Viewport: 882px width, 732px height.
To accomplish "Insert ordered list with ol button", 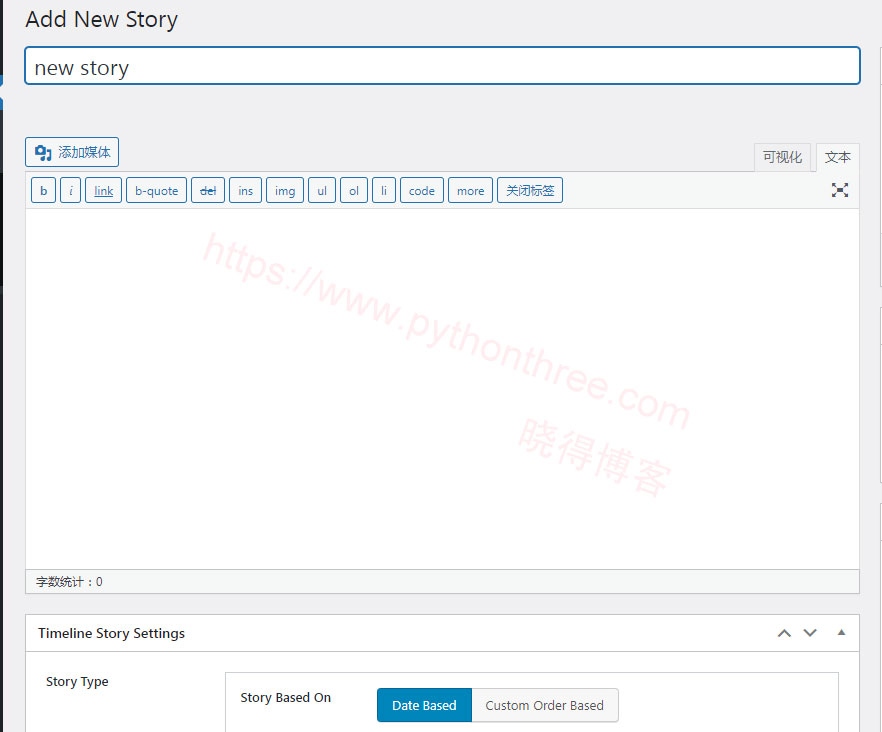I will tap(354, 190).
